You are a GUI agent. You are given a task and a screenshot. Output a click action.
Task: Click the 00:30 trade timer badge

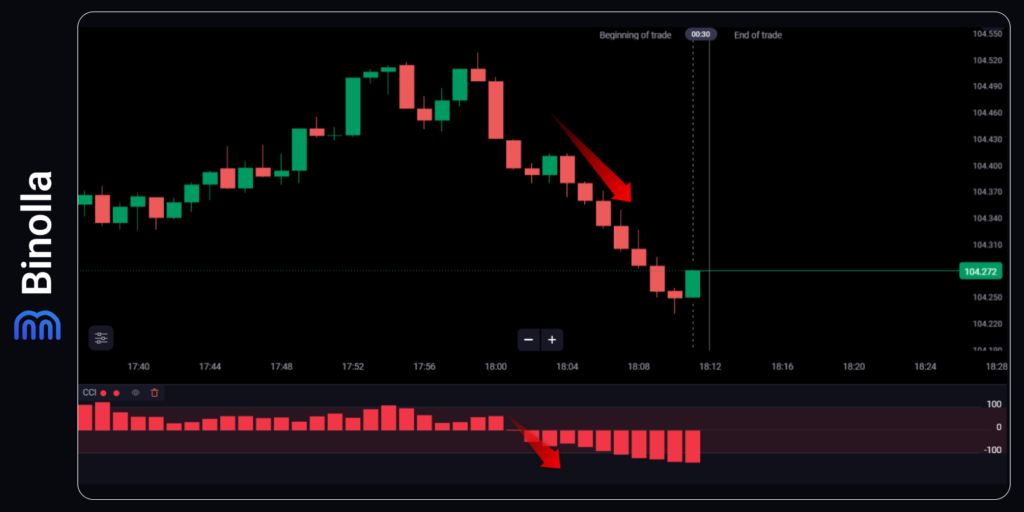[701, 35]
